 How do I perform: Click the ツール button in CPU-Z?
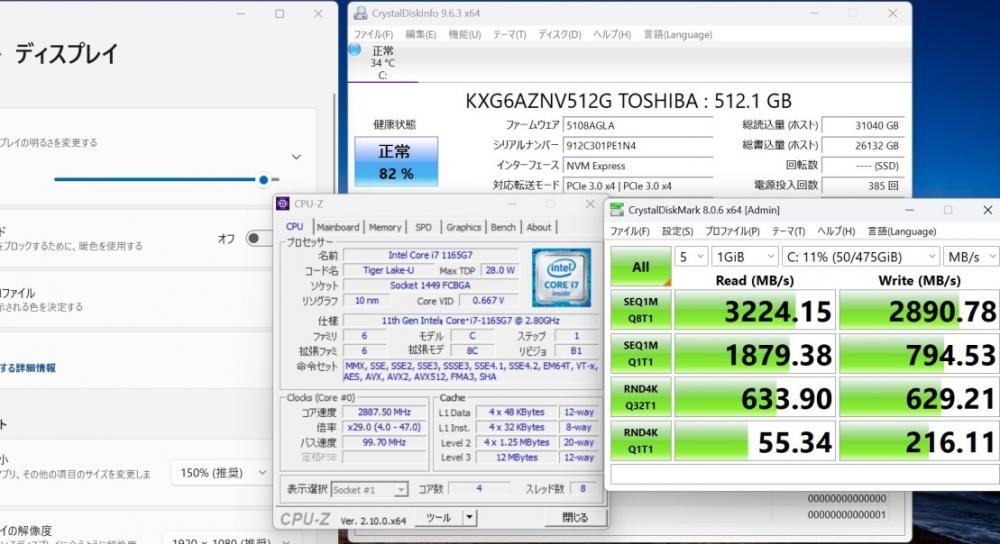coord(439,517)
